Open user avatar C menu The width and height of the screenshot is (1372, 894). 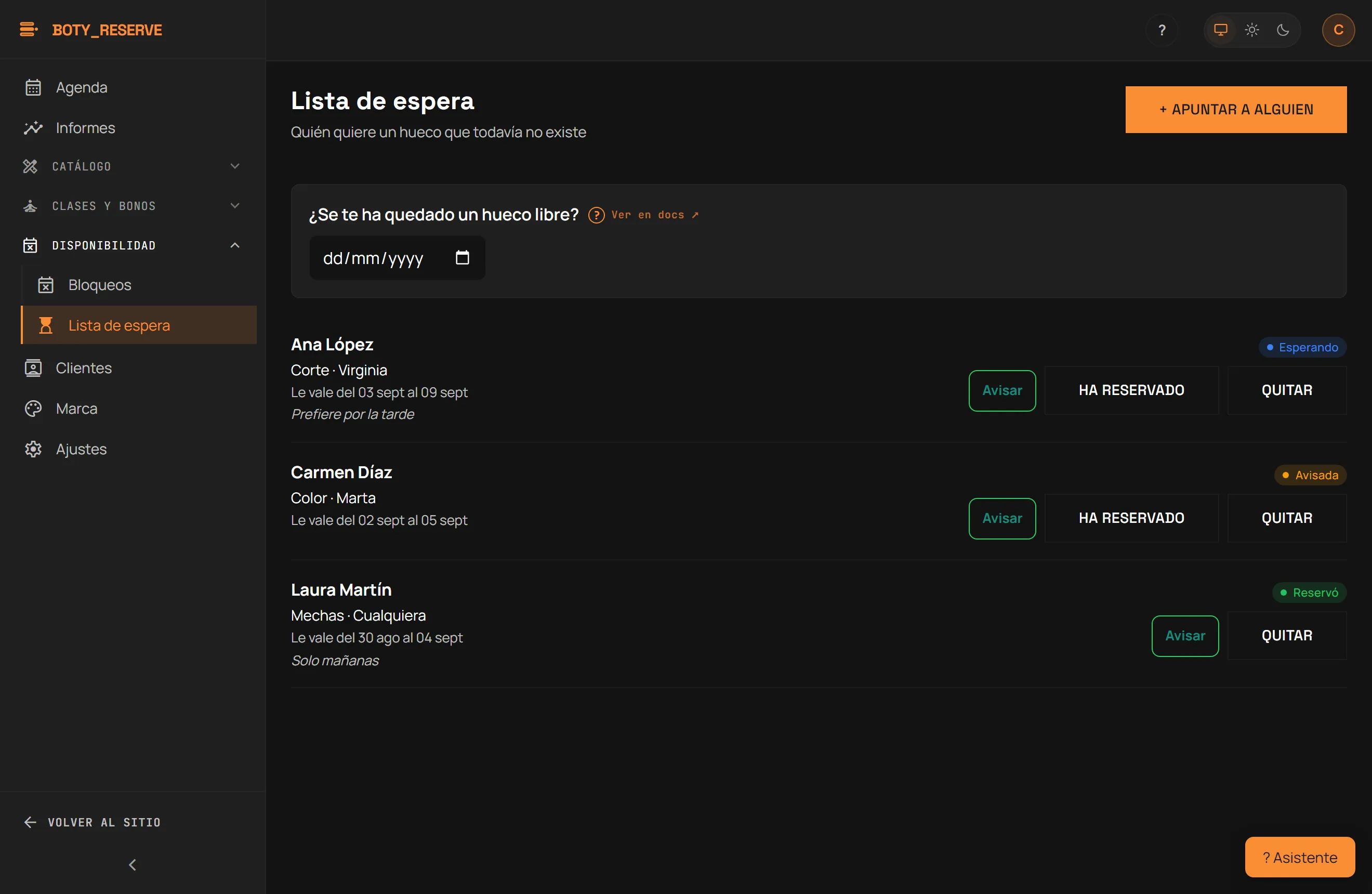[x=1338, y=30]
